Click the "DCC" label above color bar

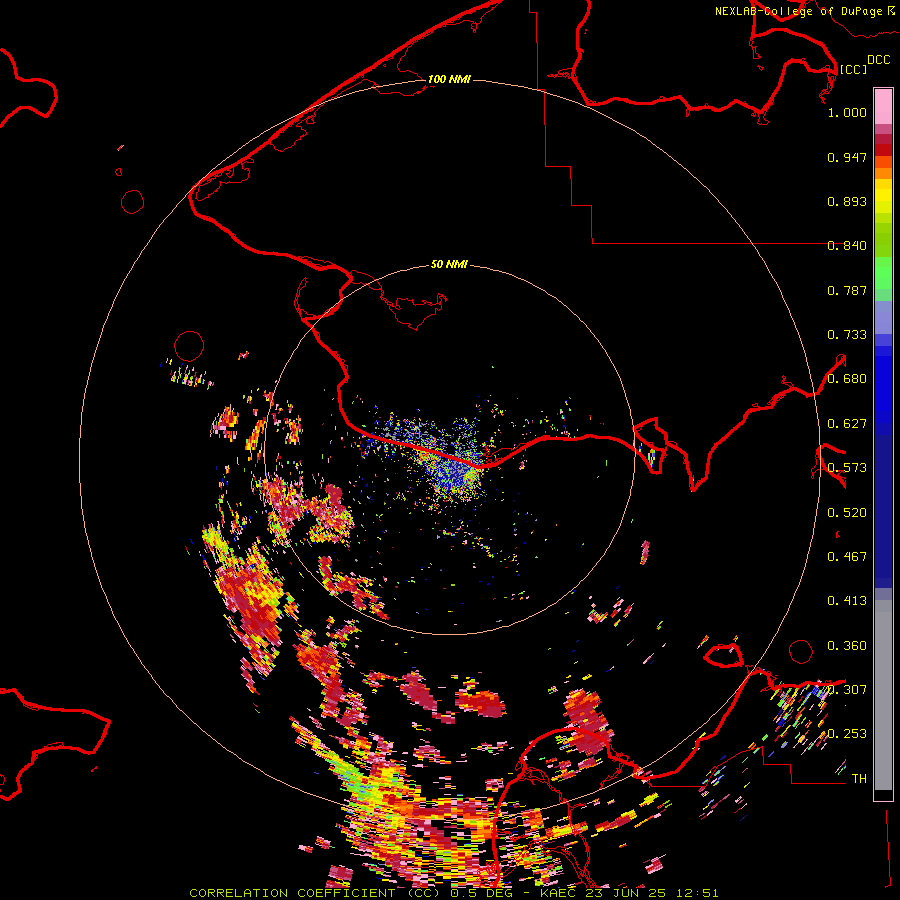pos(879,60)
